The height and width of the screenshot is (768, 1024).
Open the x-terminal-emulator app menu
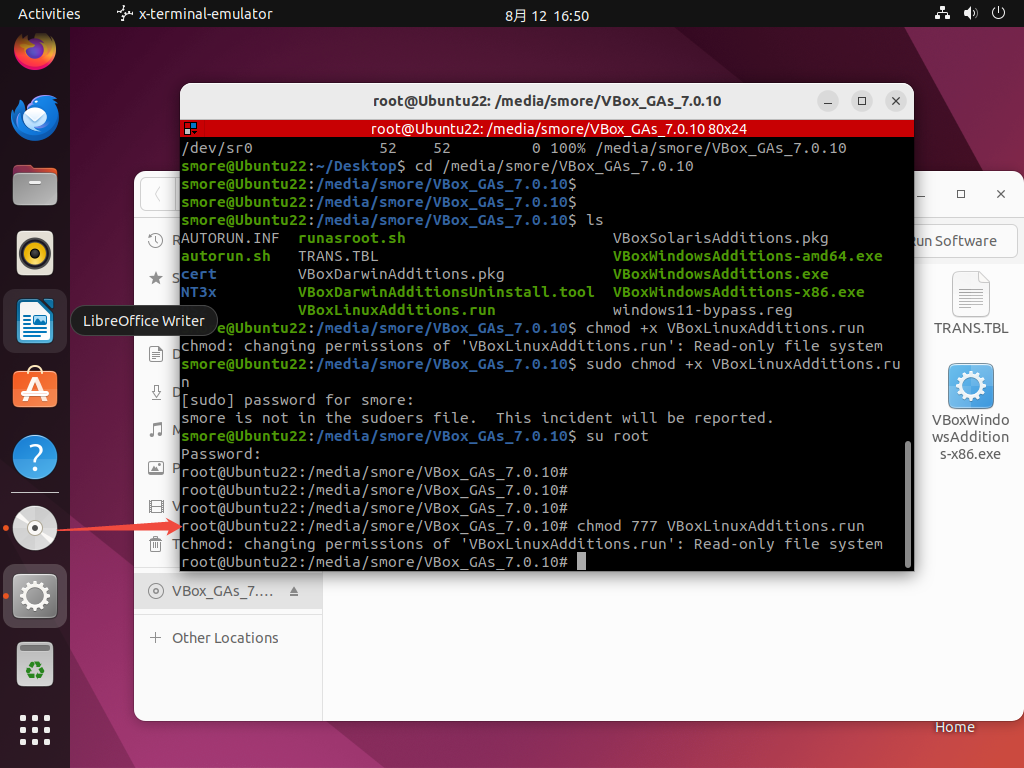[x=195, y=14]
